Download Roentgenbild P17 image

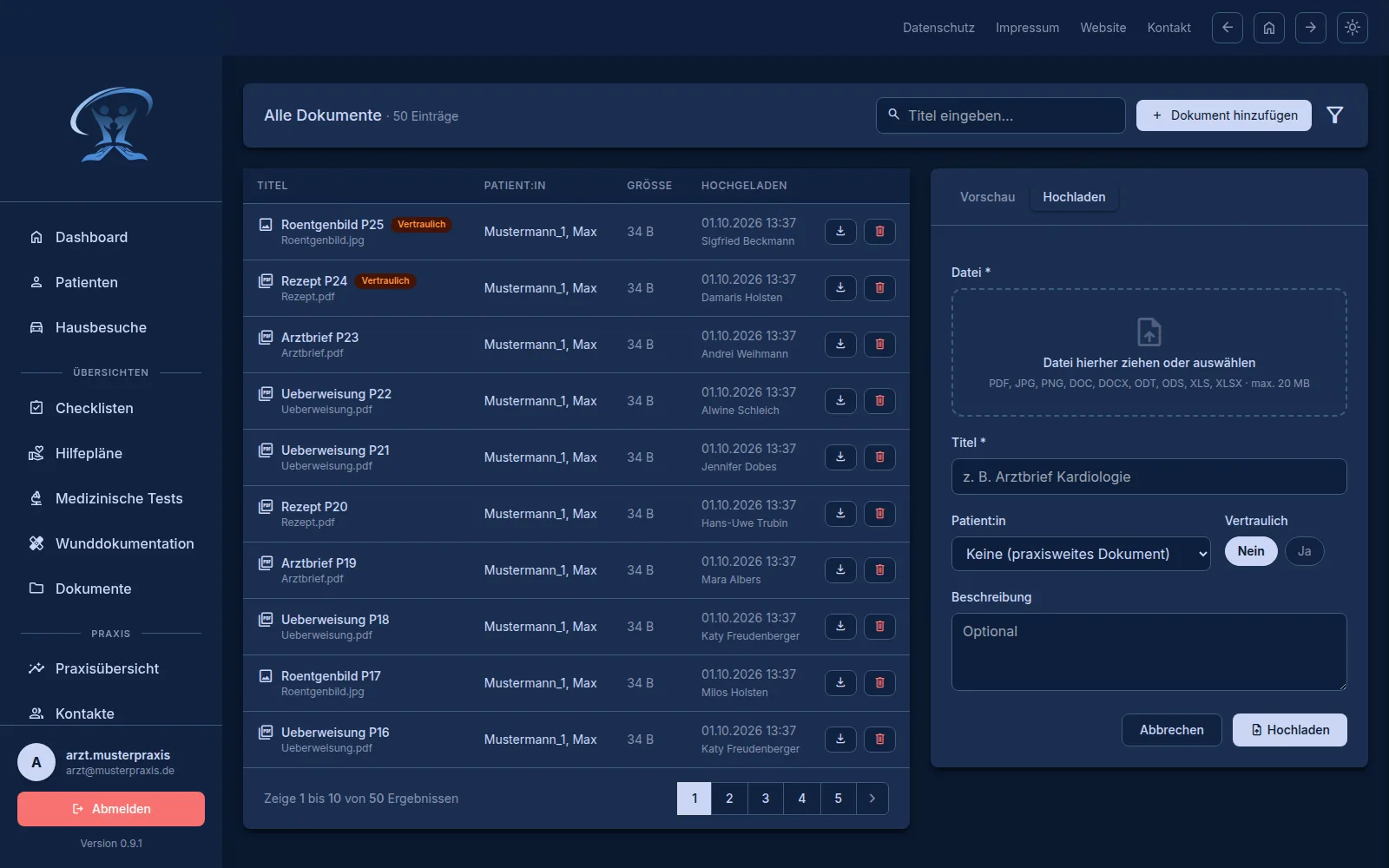point(840,683)
